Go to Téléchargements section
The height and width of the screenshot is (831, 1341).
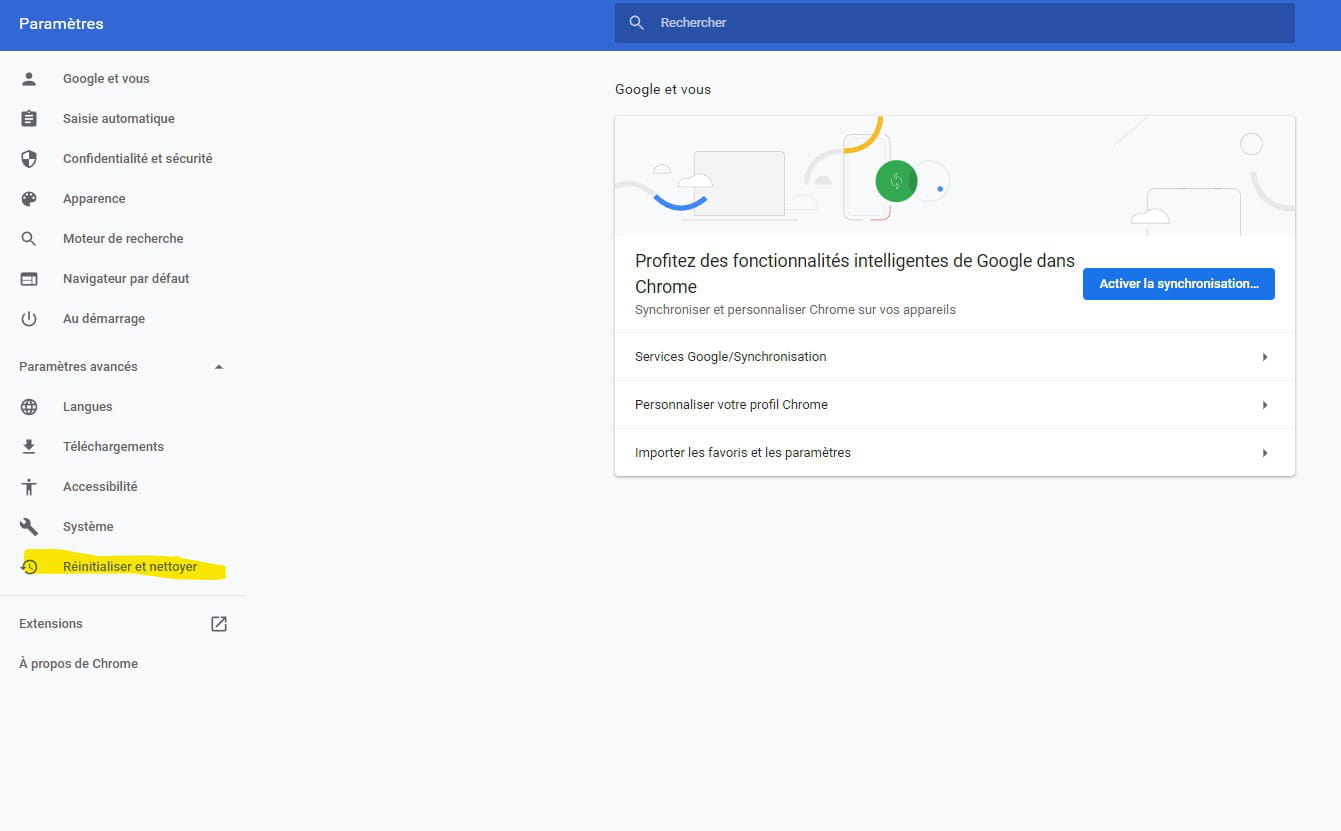coord(113,447)
